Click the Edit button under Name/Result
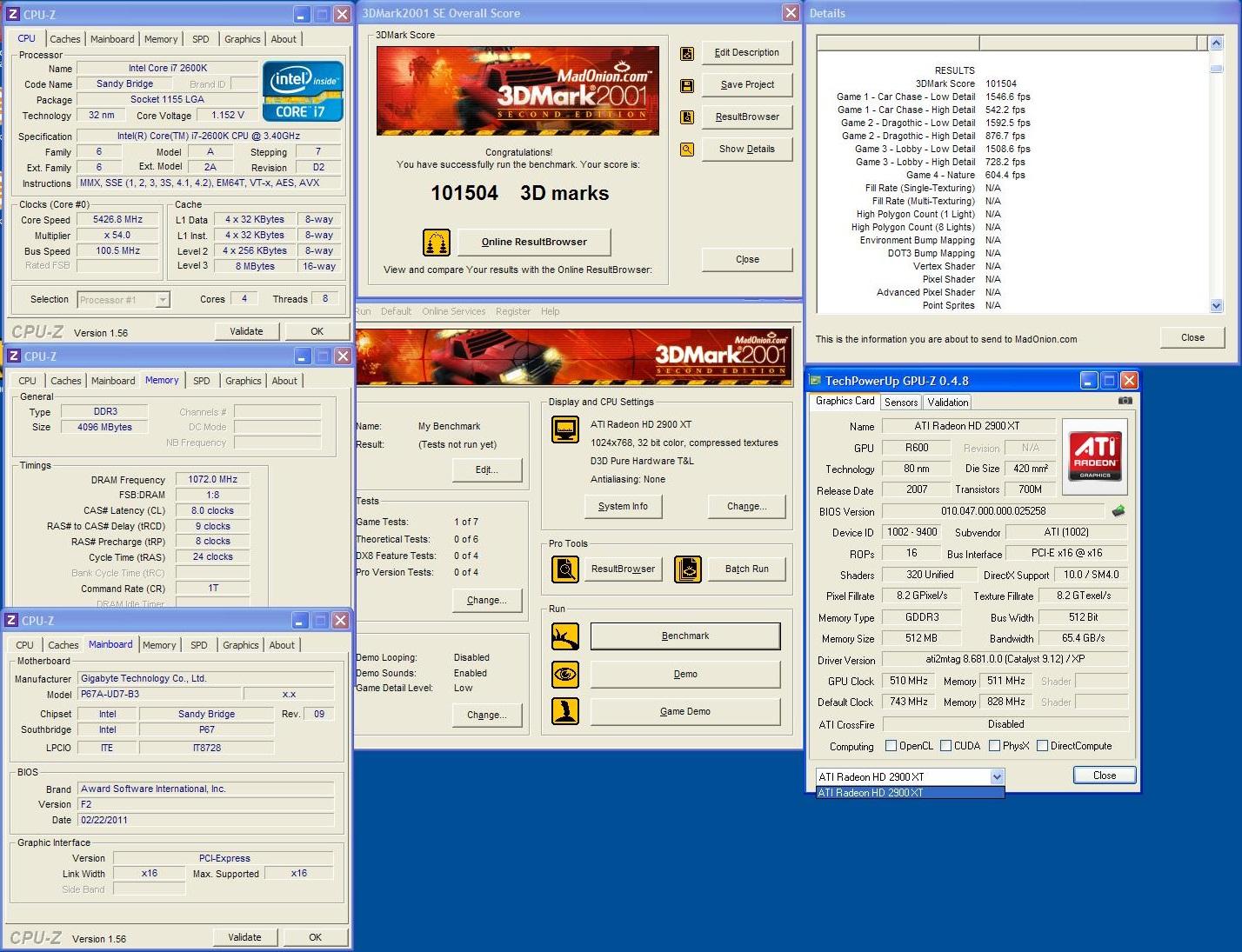Screen dimensions: 1242x952 [487, 469]
